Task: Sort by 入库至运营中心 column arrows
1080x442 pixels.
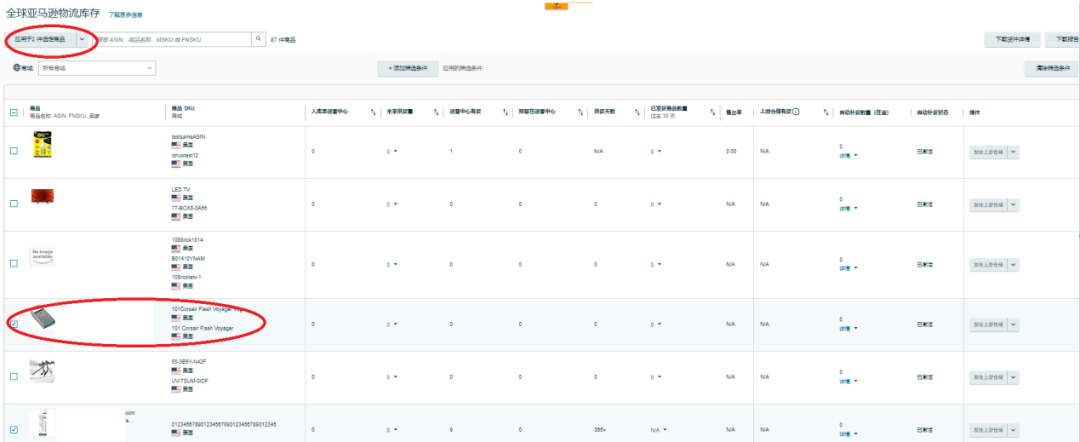Action: 373,112
